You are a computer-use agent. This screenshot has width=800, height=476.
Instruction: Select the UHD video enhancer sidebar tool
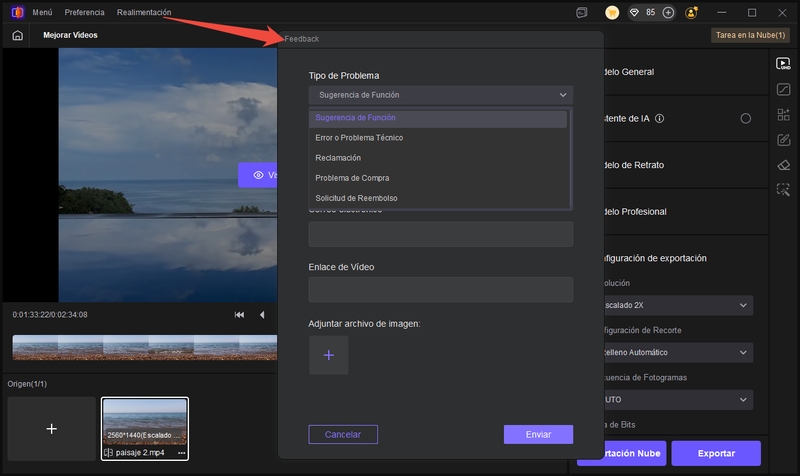coord(783,63)
